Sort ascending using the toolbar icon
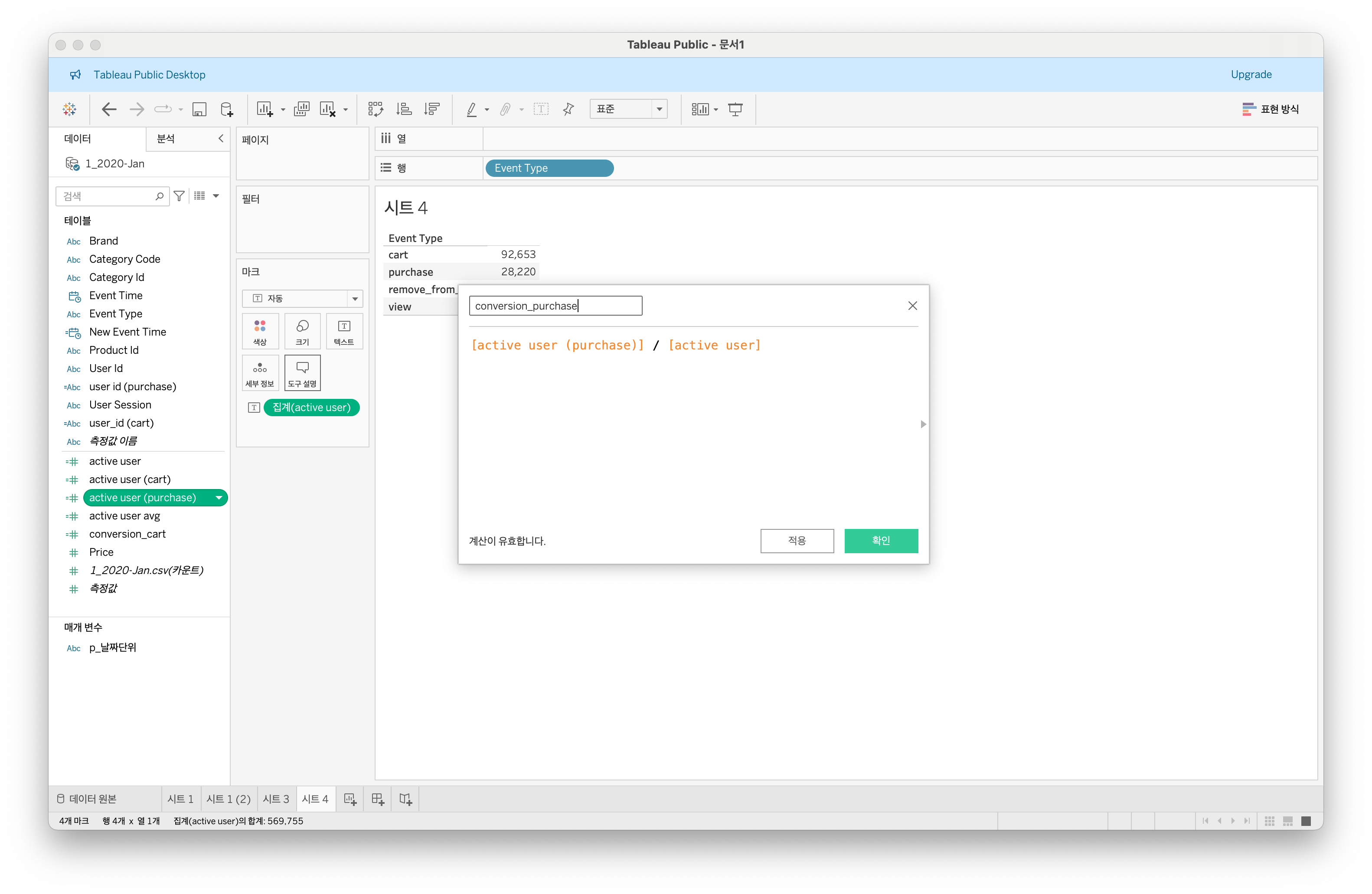 click(x=404, y=109)
